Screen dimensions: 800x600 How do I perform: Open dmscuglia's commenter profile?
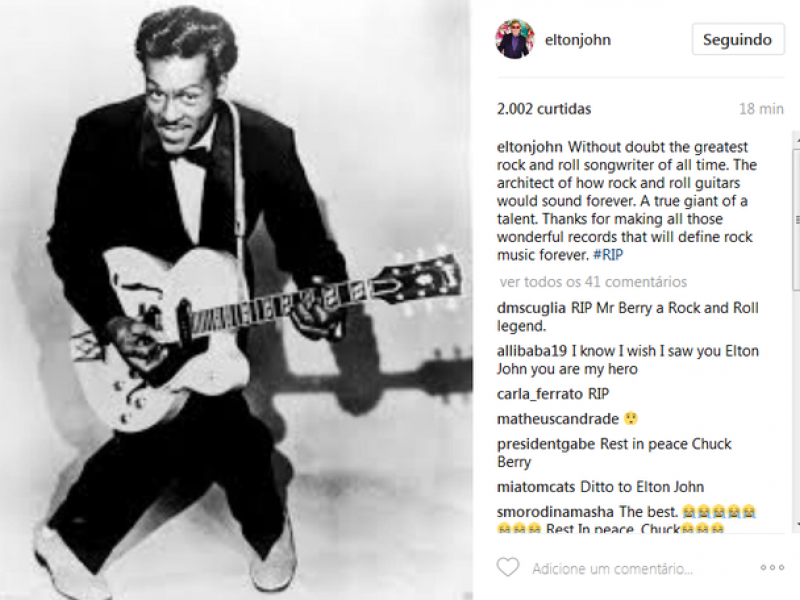(x=531, y=308)
